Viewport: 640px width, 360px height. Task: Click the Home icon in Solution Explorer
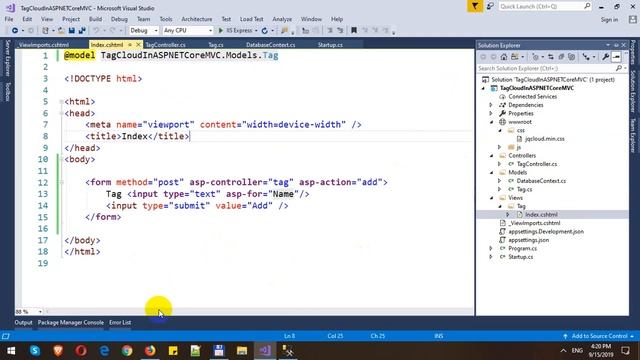[504, 57]
